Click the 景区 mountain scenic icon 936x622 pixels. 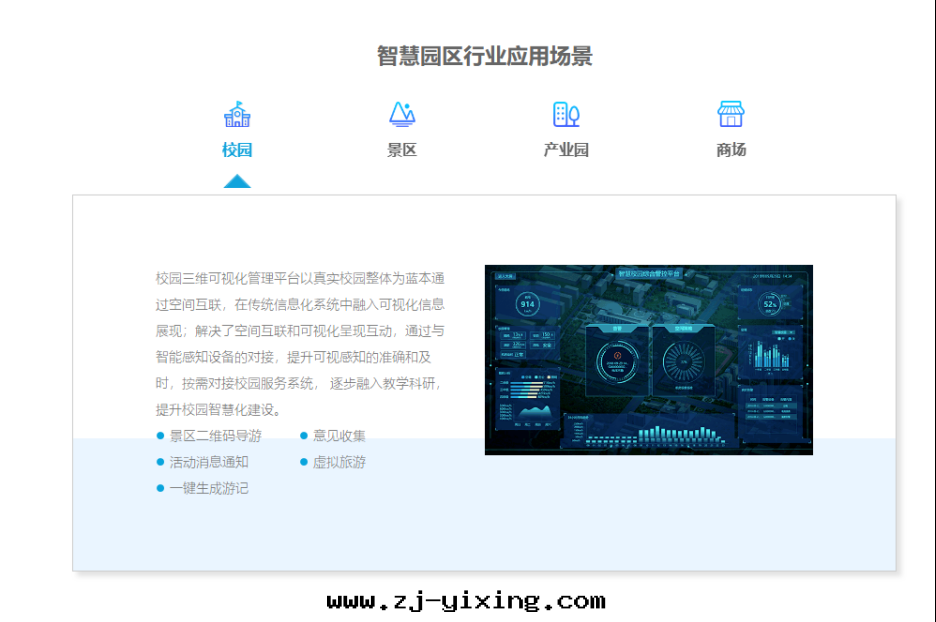click(401, 113)
